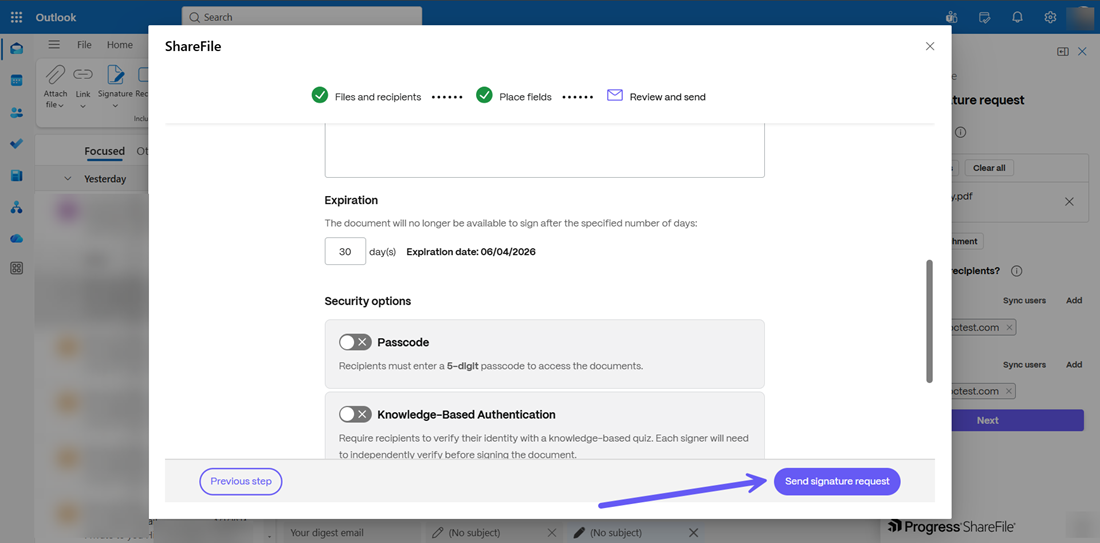The height and width of the screenshot is (543, 1100).
Task: Open the notifications bell icon
Action: pyautogui.click(x=1017, y=17)
